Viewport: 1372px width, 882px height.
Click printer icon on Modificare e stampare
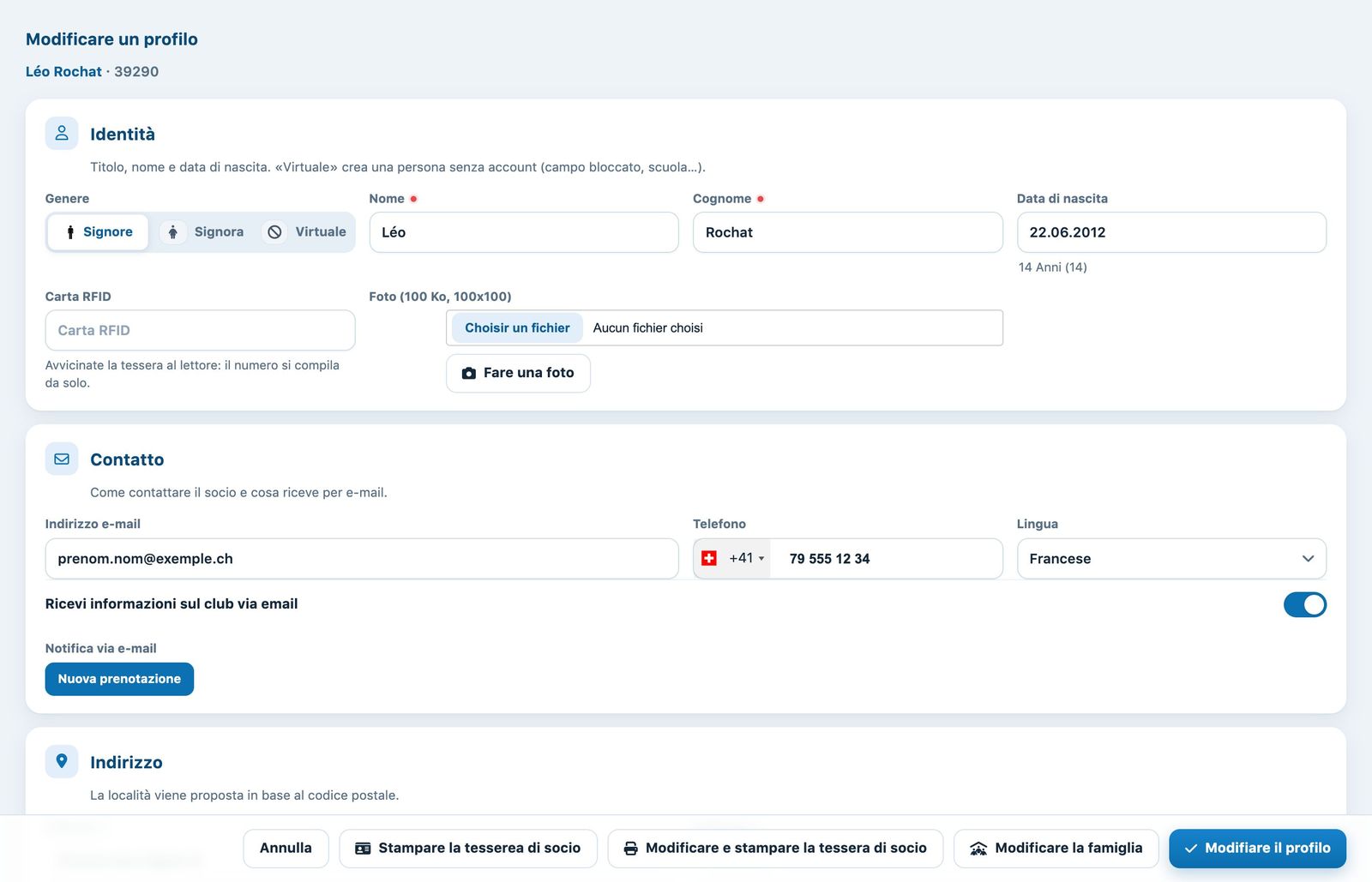click(x=631, y=849)
